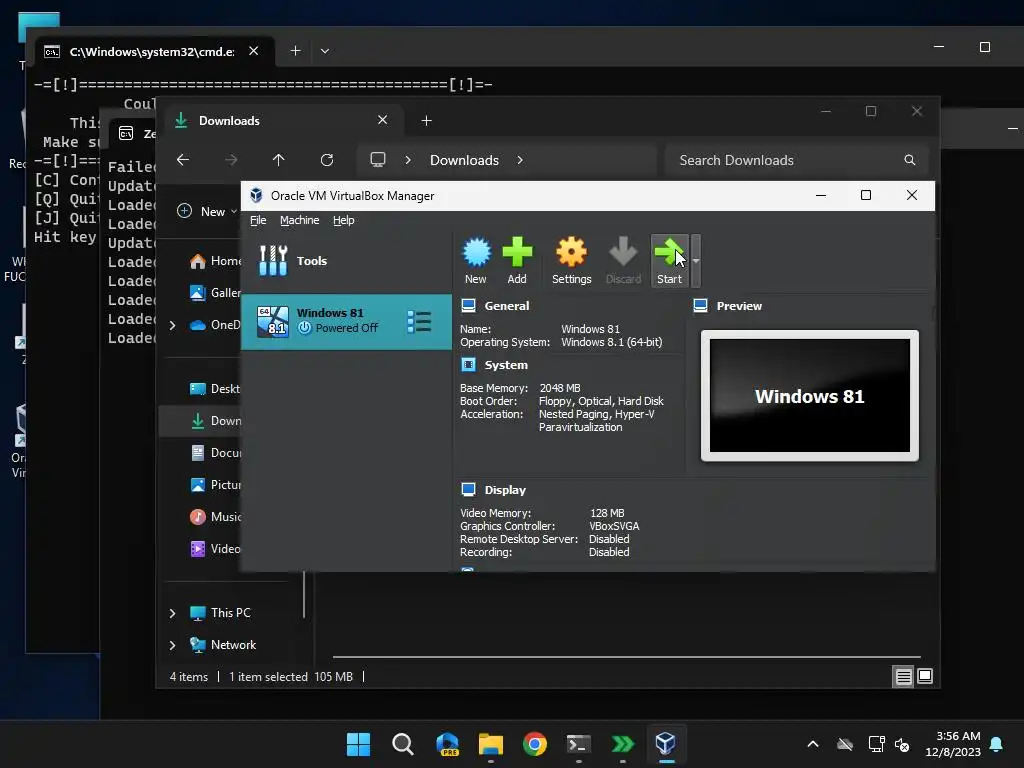Screen dimensions: 1024x768
Task: Switch Explorer to large icons view
Action: click(925, 677)
